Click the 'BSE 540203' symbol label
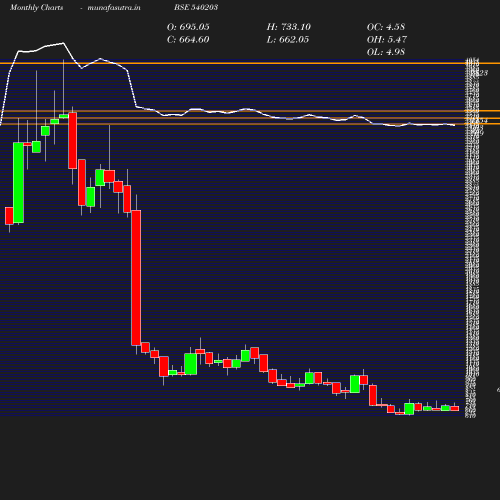500x500 pixels. (196, 7)
